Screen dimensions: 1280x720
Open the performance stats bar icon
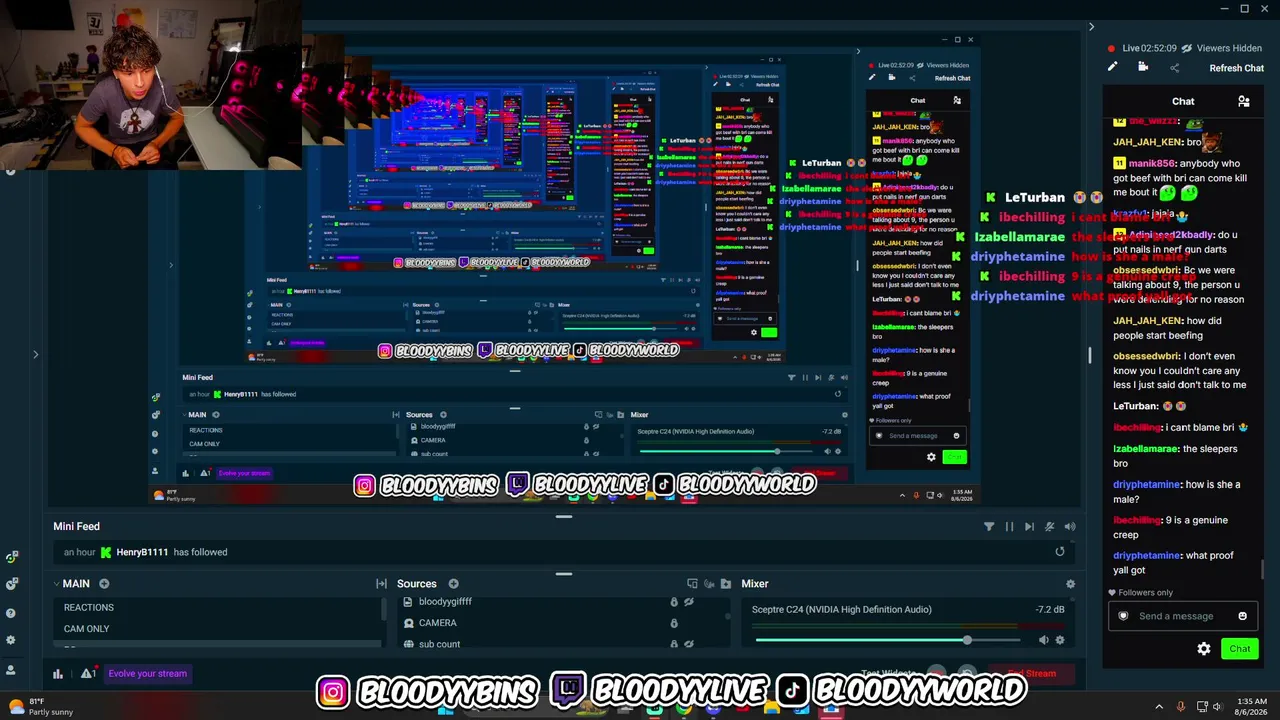pos(58,674)
